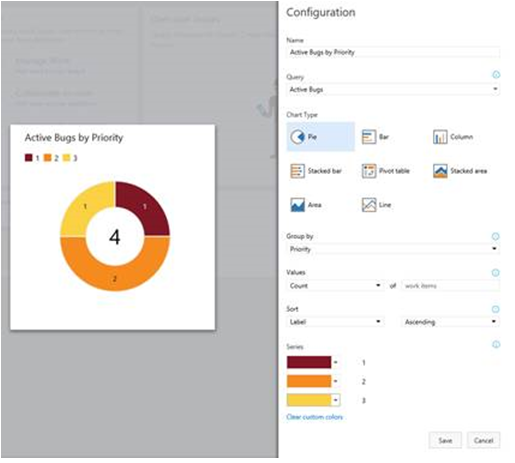Click the dark red series 1 swatch
515x463 pixels.
pyautogui.click(x=309, y=362)
